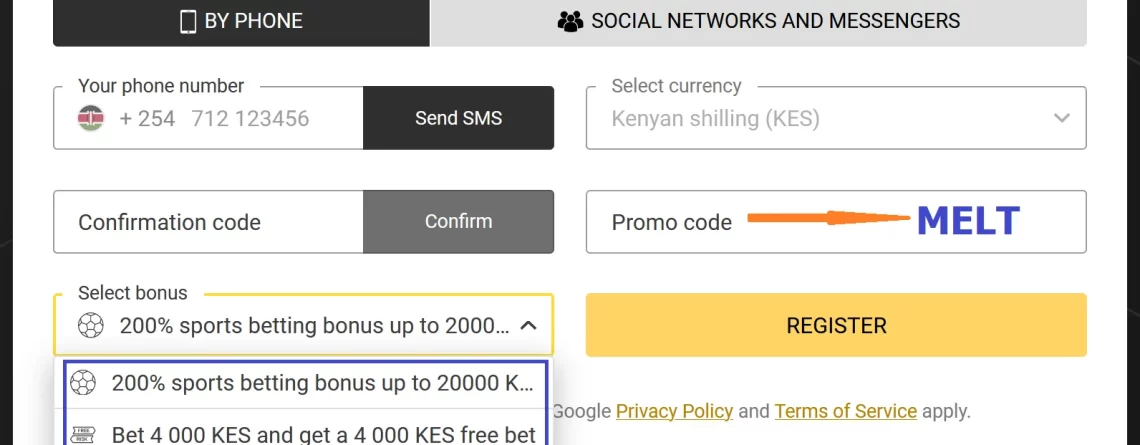Click the yellow Register button
This screenshot has width=1140, height=445.
(836, 325)
